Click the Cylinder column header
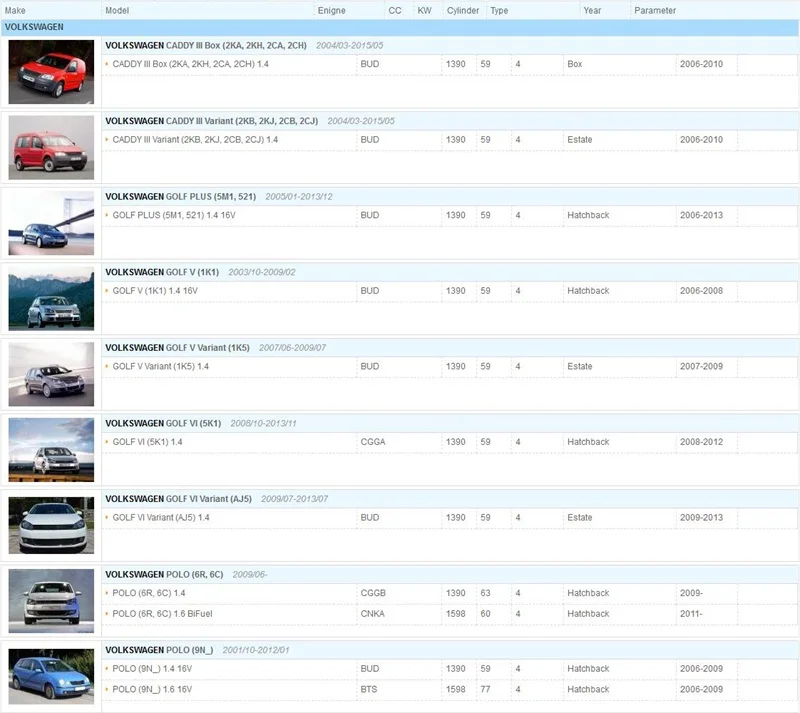Screen dimensions: 800x713 coord(463,10)
